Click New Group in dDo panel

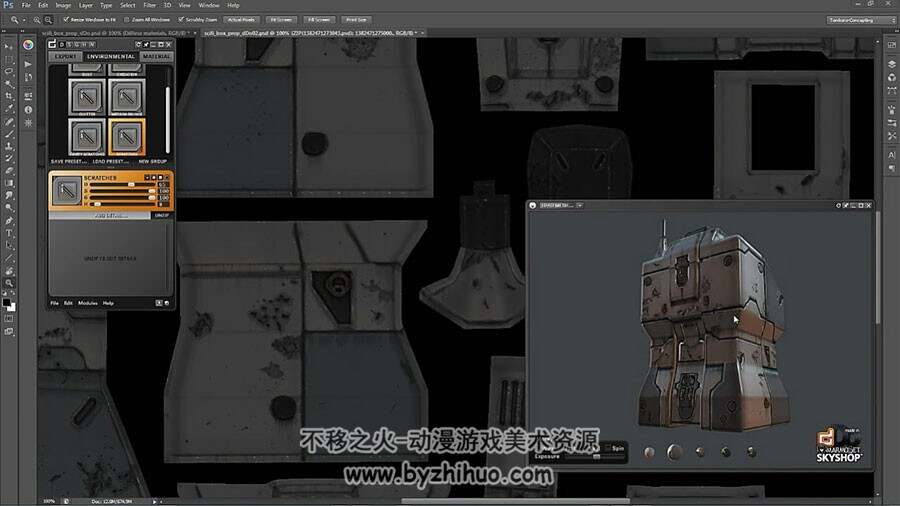[152, 162]
